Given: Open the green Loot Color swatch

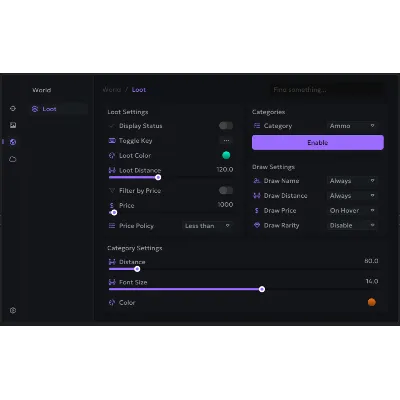Looking at the screenshot, I should [226, 155].
